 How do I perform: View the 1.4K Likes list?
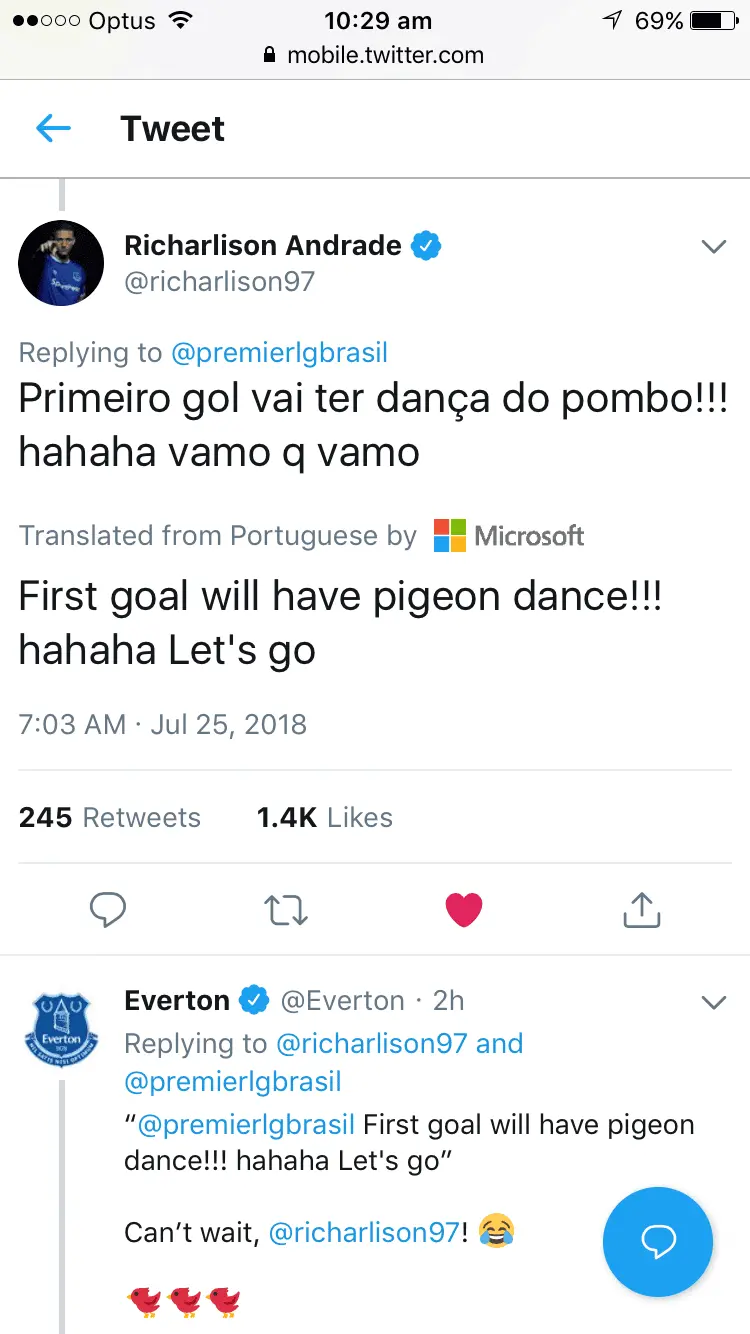(x=324, y=817)
